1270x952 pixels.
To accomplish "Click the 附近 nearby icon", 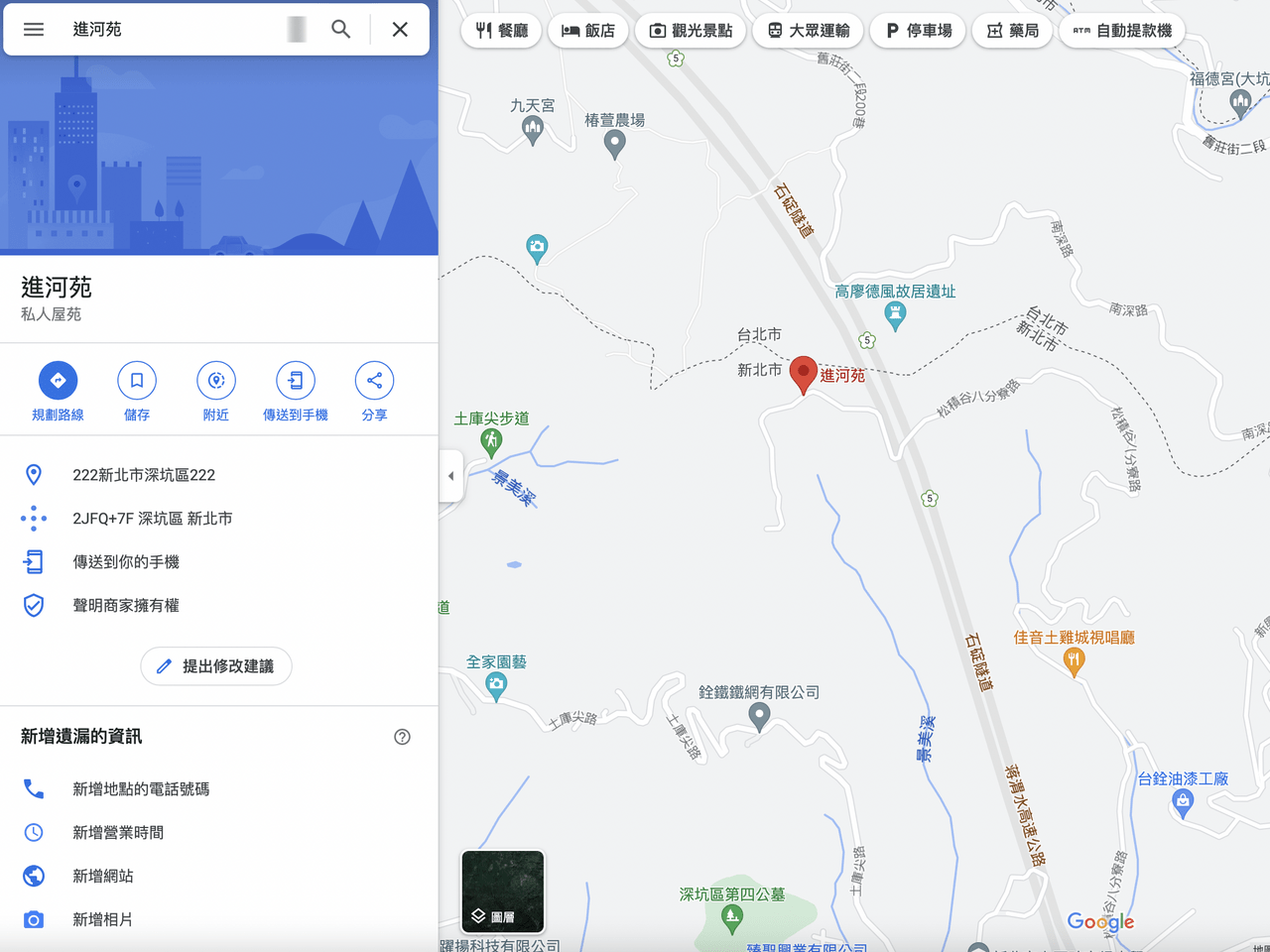I will click(216, 380).
